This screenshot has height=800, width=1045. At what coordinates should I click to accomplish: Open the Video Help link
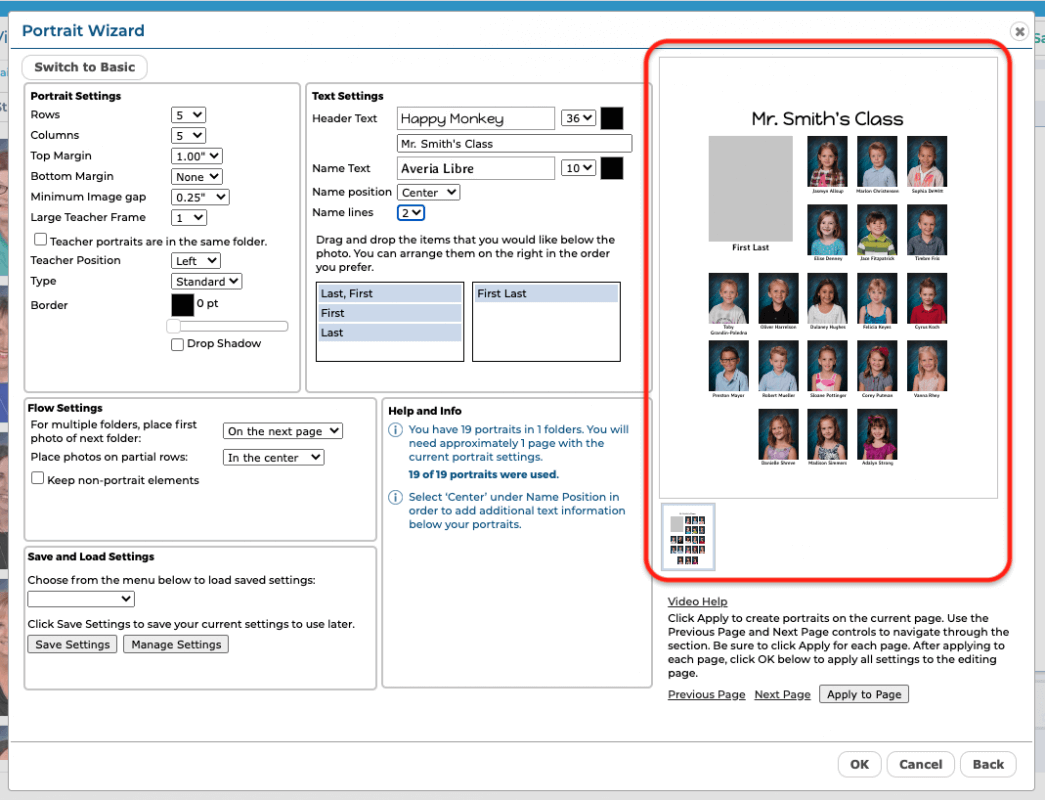(697, 602)
